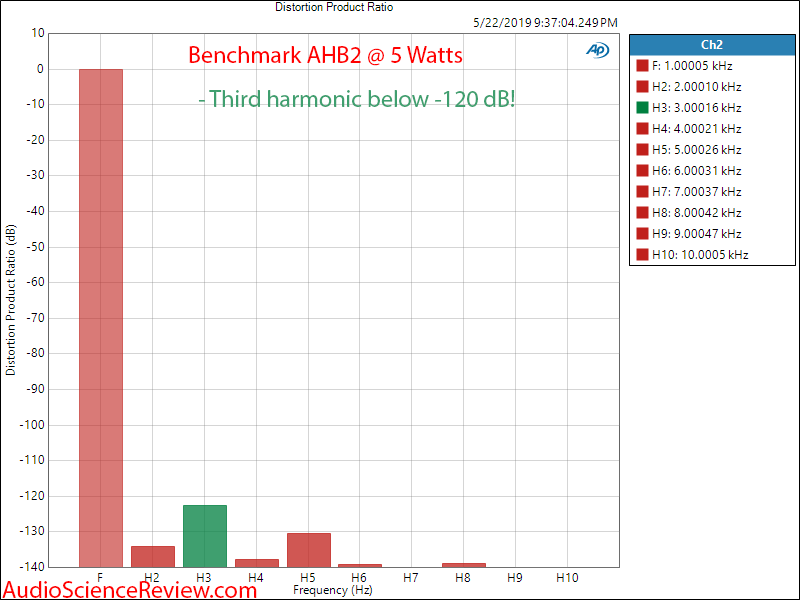Image resolution: width=800 pixels, height=600 pixels.
Task: Select legend entry text 'H4: 4.00021 kHz'
Action: 696,129
